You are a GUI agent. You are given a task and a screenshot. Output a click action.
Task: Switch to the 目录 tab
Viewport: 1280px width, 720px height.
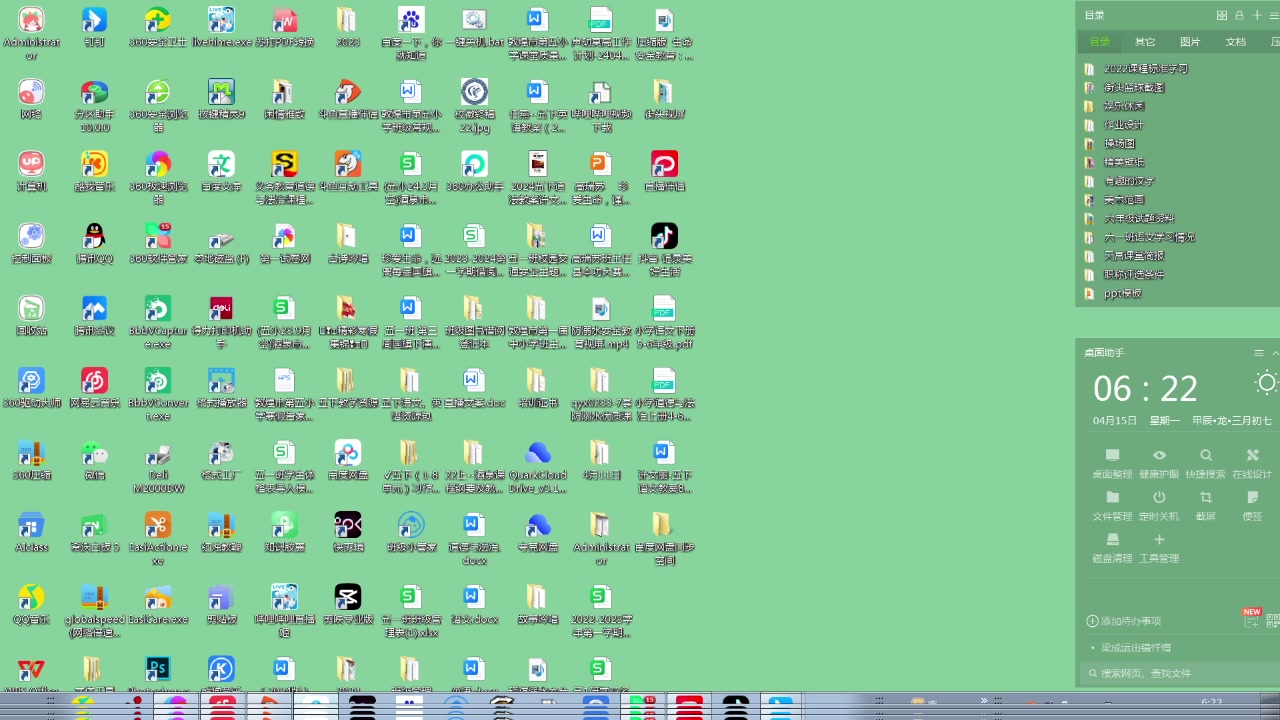click(1100, 42)
